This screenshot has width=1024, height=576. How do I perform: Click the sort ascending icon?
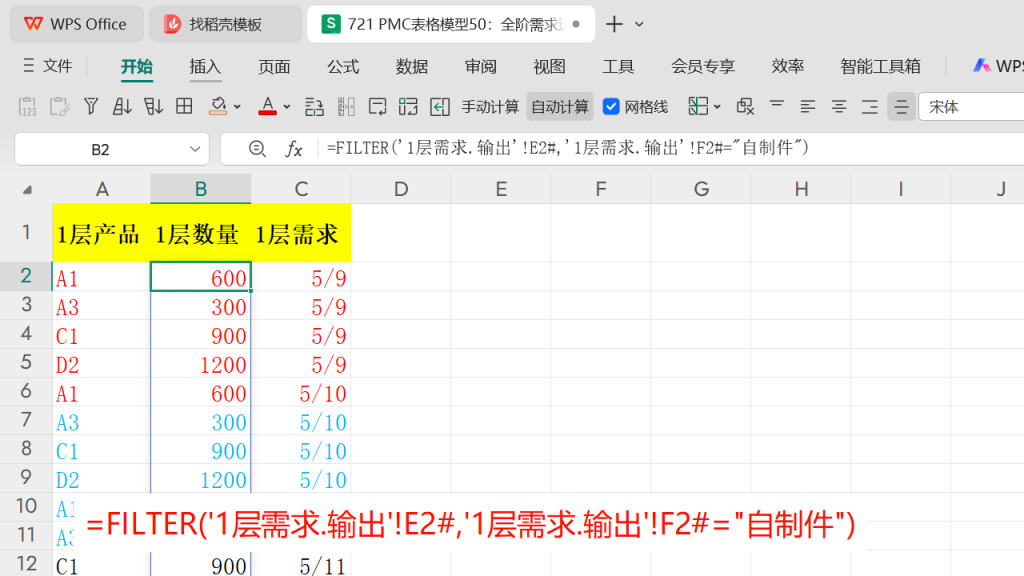[x=122, y=106]
